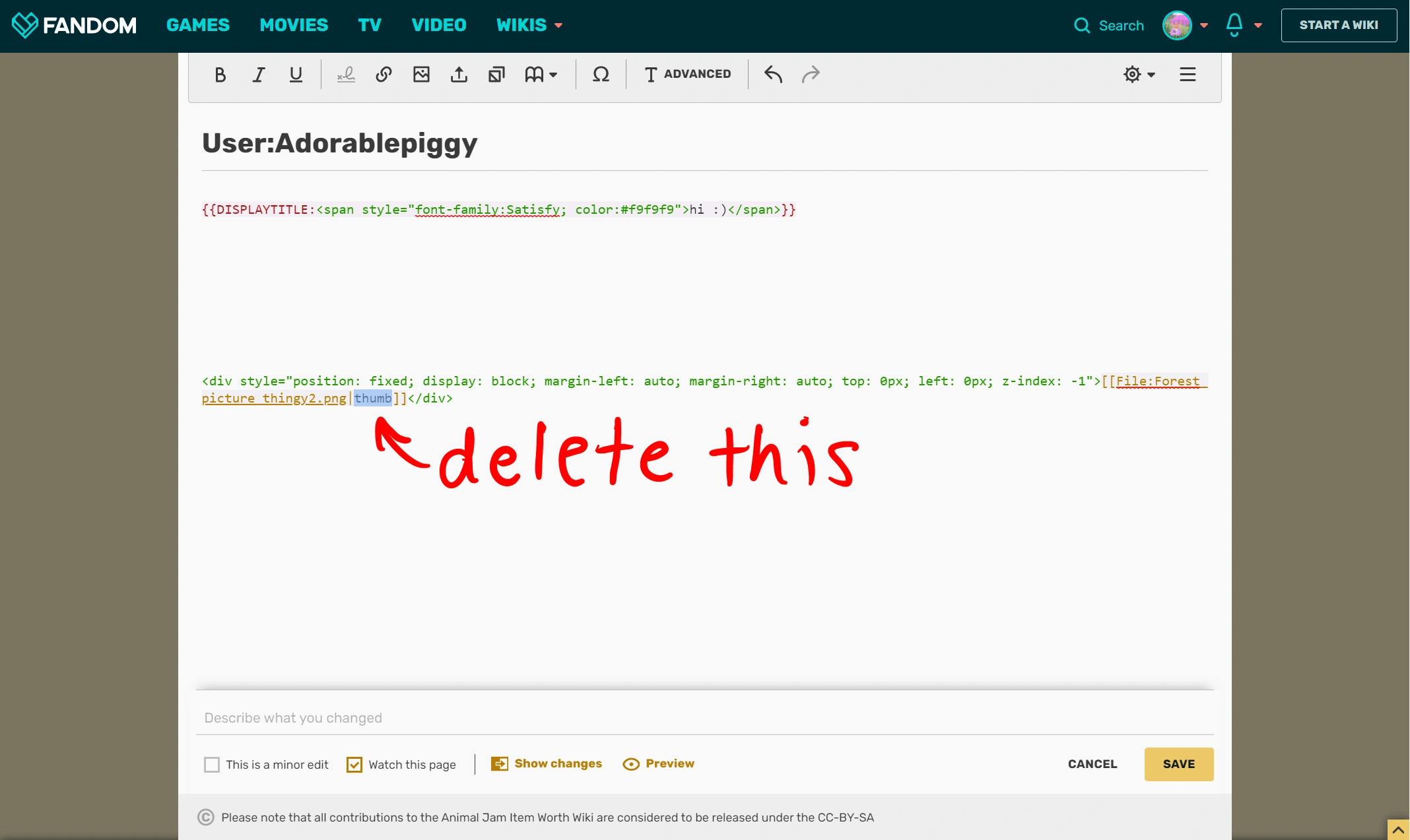
Task: Insert an image from the toolbar
Action: (421, 75)
